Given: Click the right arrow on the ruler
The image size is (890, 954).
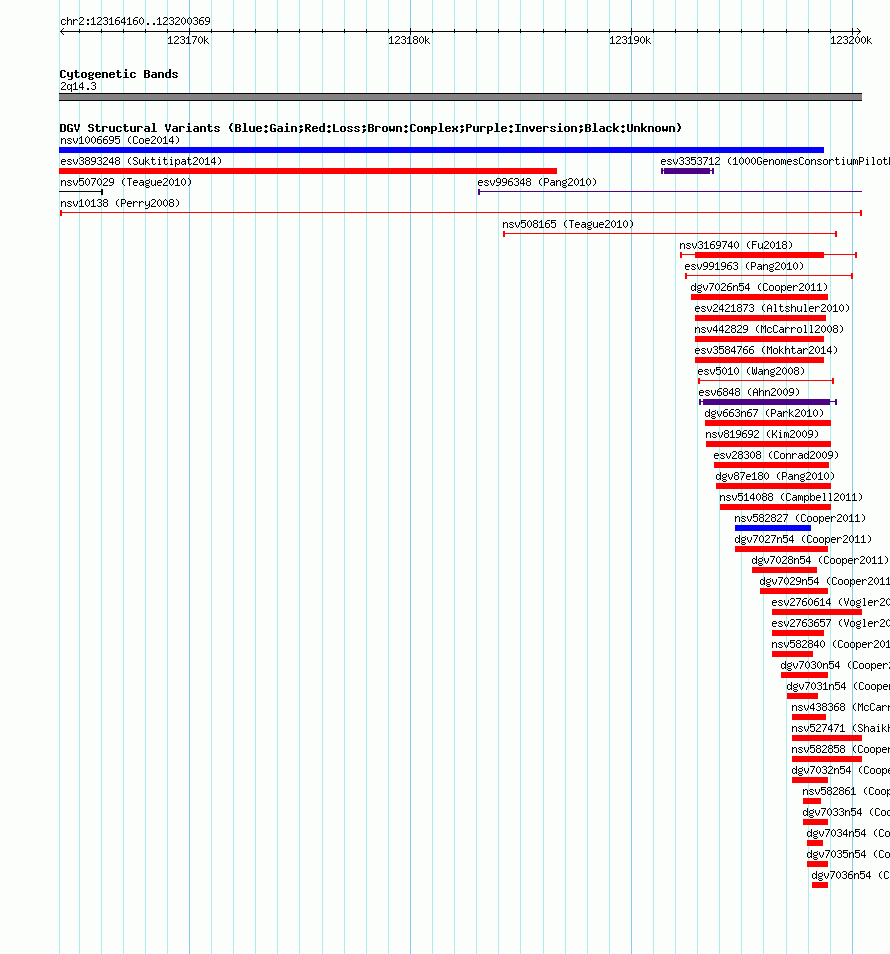Looking at the screenshot, I should click(x=858, y=32).
